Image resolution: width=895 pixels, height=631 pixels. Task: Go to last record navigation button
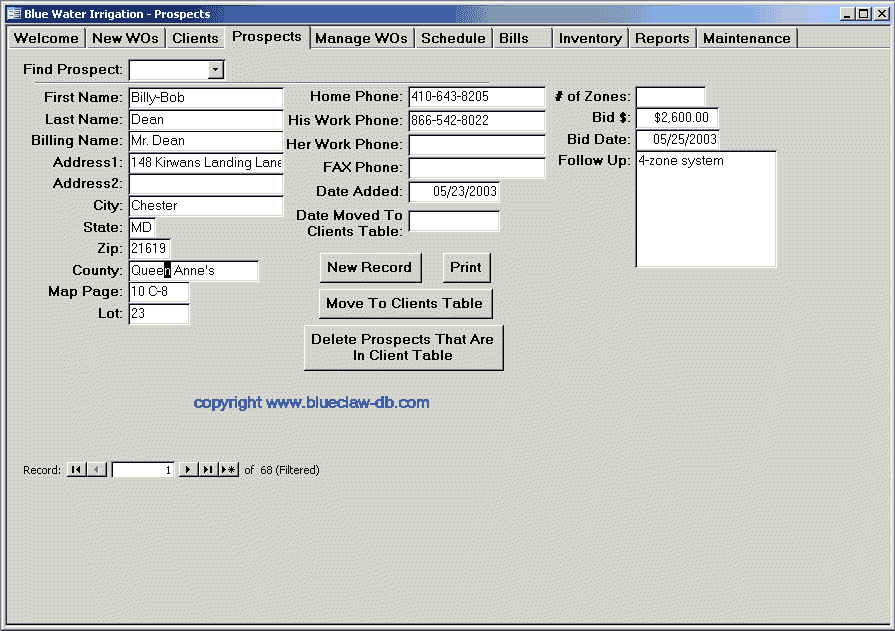(x=208, y=470)
